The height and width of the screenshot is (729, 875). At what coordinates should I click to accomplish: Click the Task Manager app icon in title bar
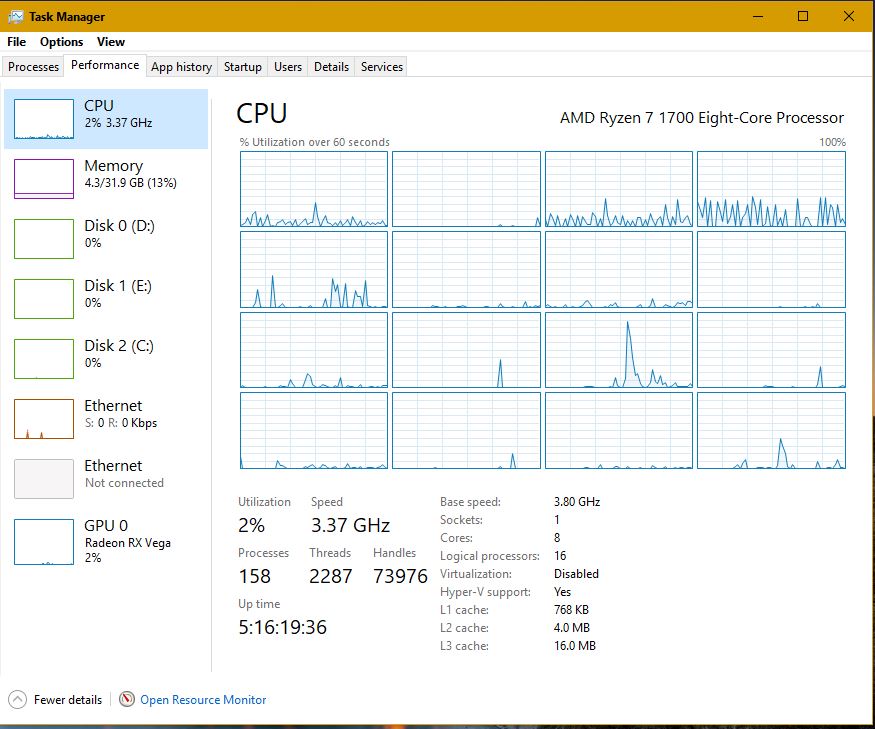click(16, 17)
